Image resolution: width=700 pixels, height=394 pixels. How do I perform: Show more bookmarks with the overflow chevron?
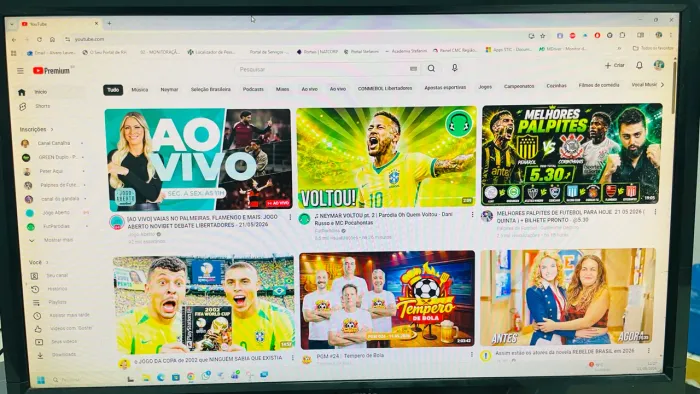[619, 48]
